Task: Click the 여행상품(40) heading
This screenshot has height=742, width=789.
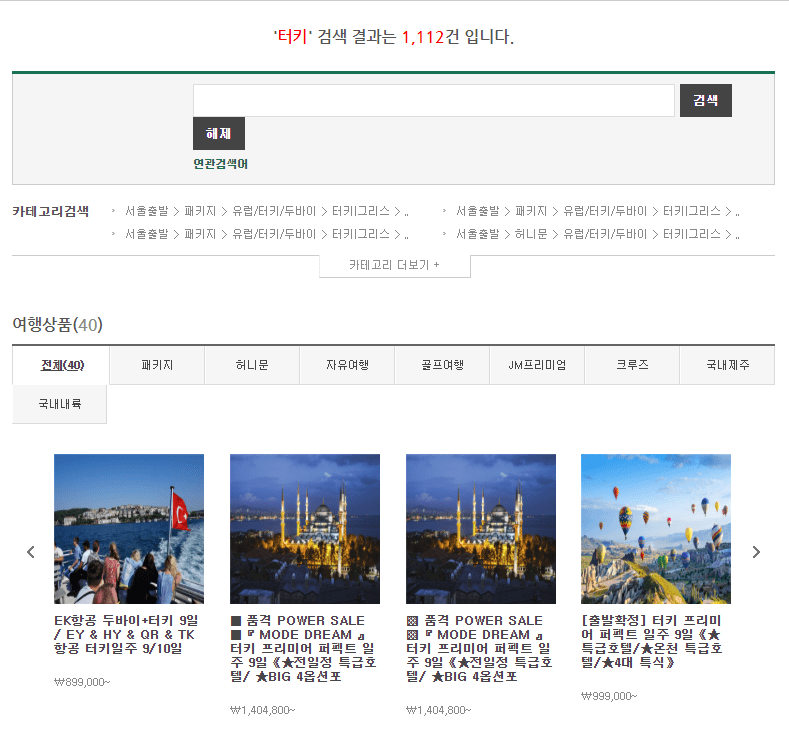Action: click(57, 324)
